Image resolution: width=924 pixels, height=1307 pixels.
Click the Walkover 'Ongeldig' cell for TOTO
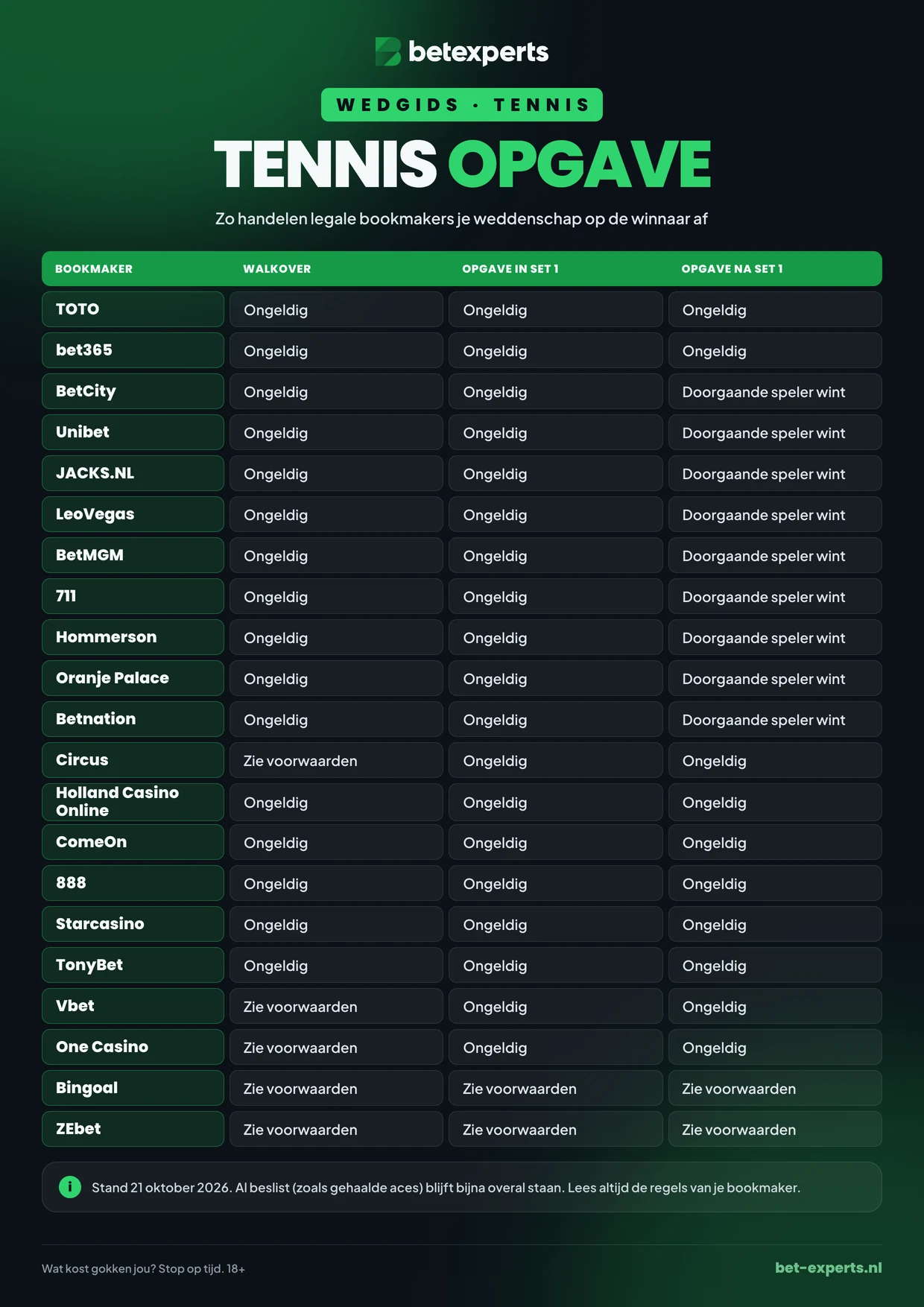[336, 309]
